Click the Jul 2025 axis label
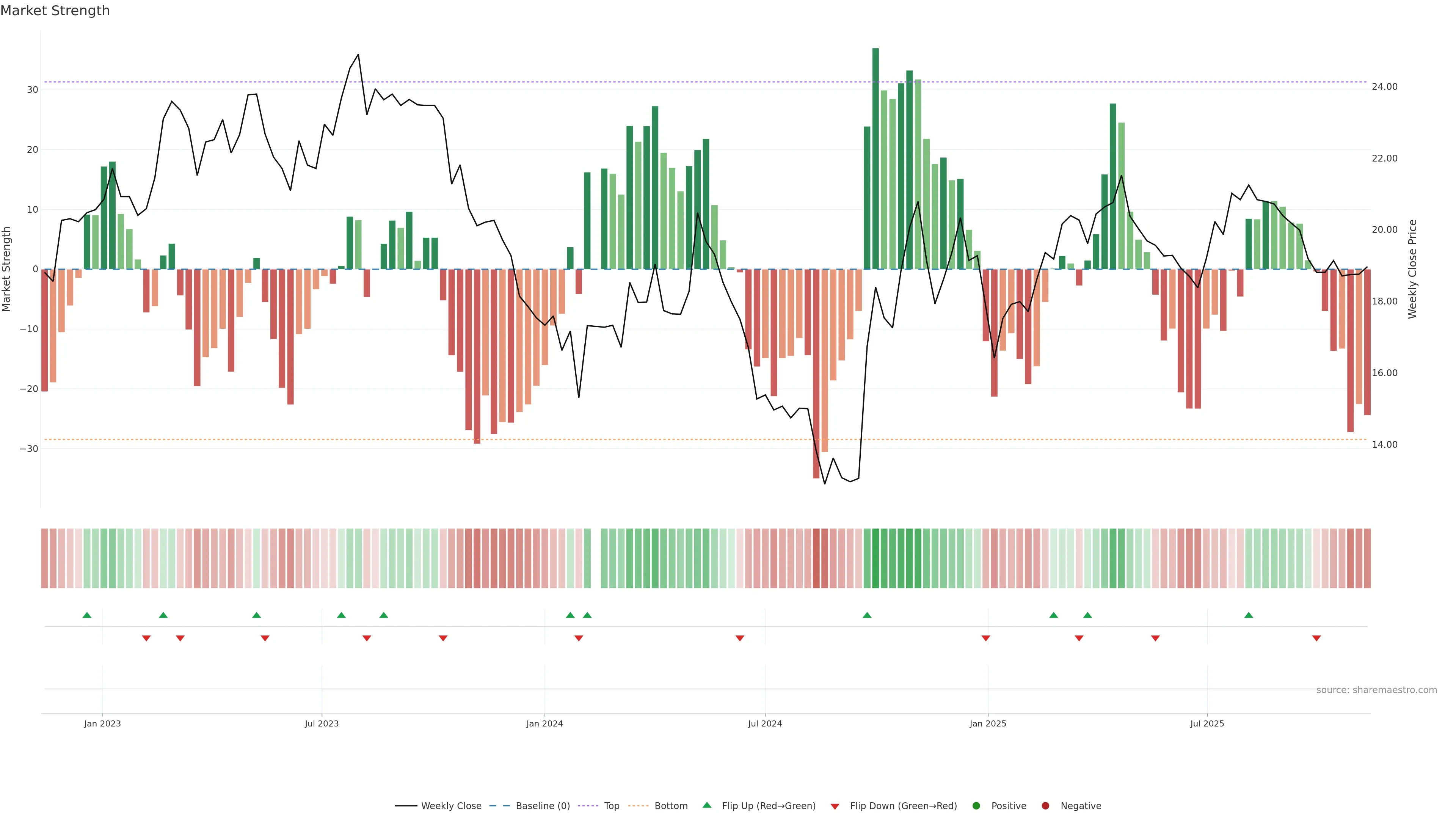Viewport: 1456px width, 819px height. click(1207, 723)
